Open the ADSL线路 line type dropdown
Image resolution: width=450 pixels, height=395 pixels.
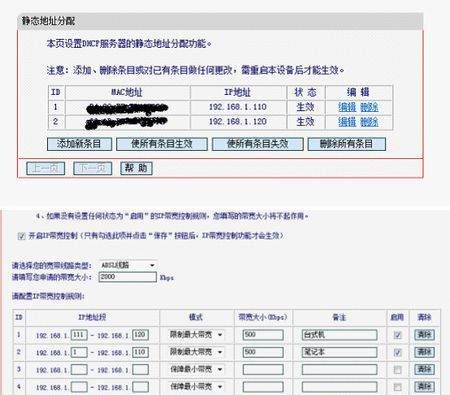[x=128, y=265]
